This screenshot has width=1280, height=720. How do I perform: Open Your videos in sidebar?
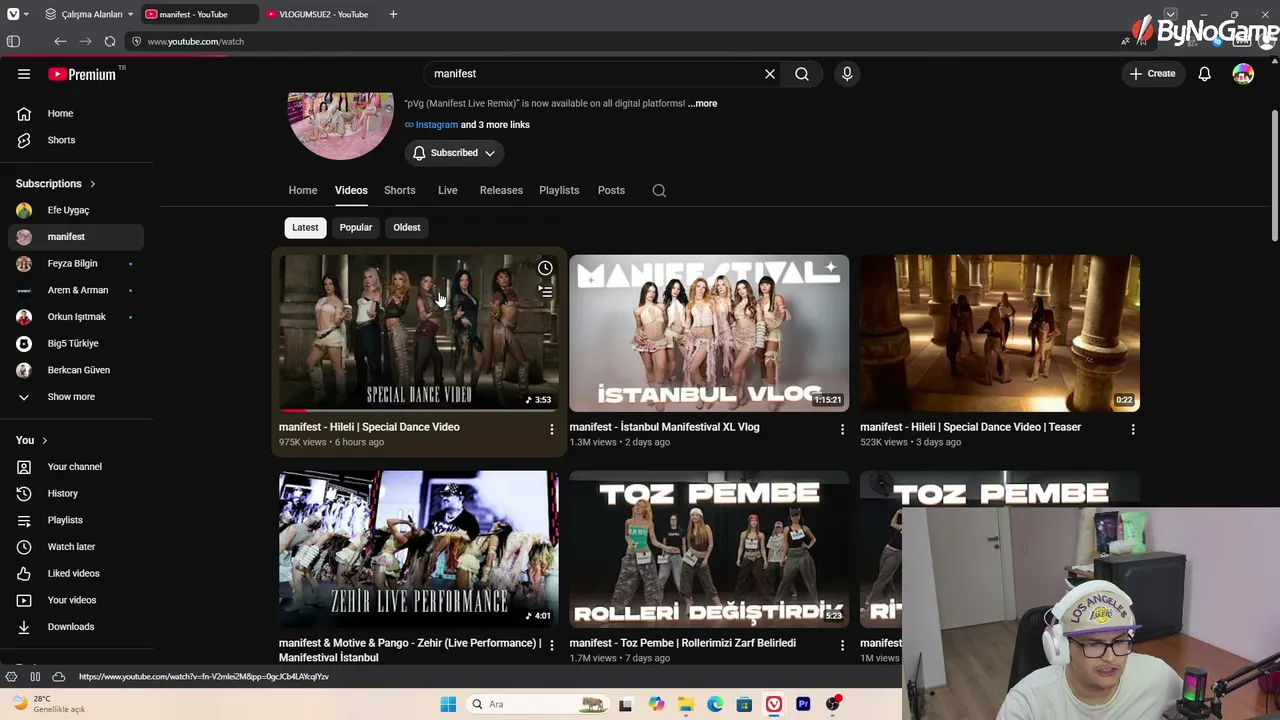tap(76, 600)
